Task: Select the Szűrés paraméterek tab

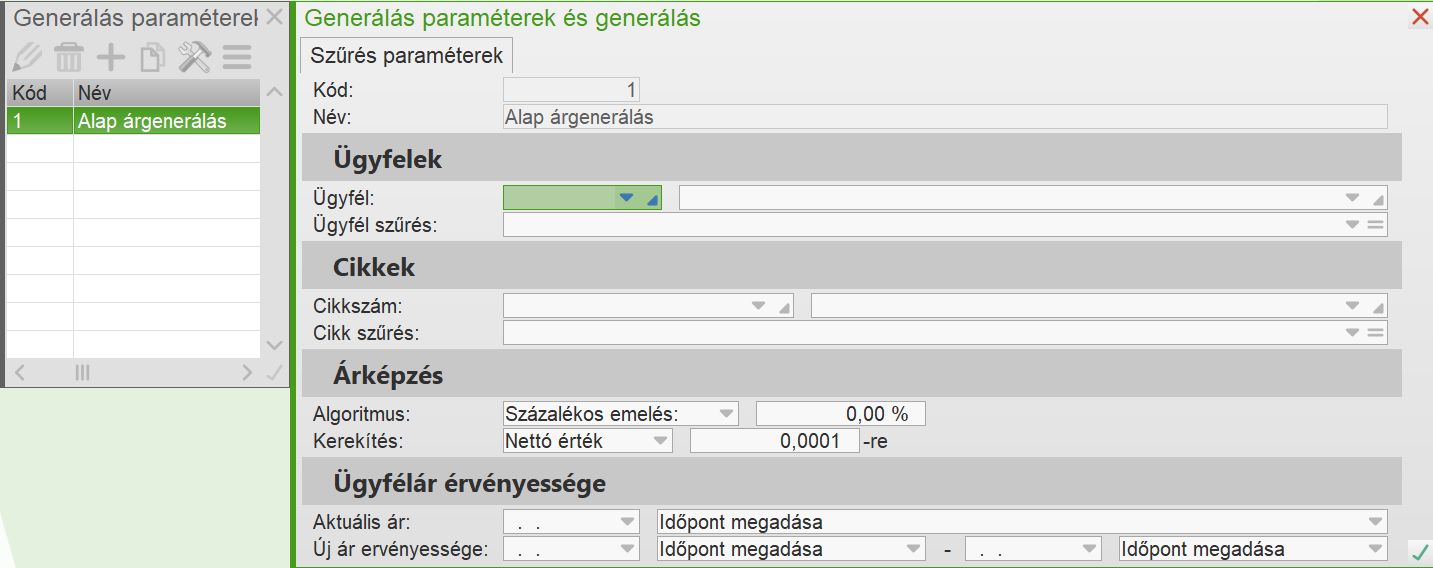Action: (406, 55)
